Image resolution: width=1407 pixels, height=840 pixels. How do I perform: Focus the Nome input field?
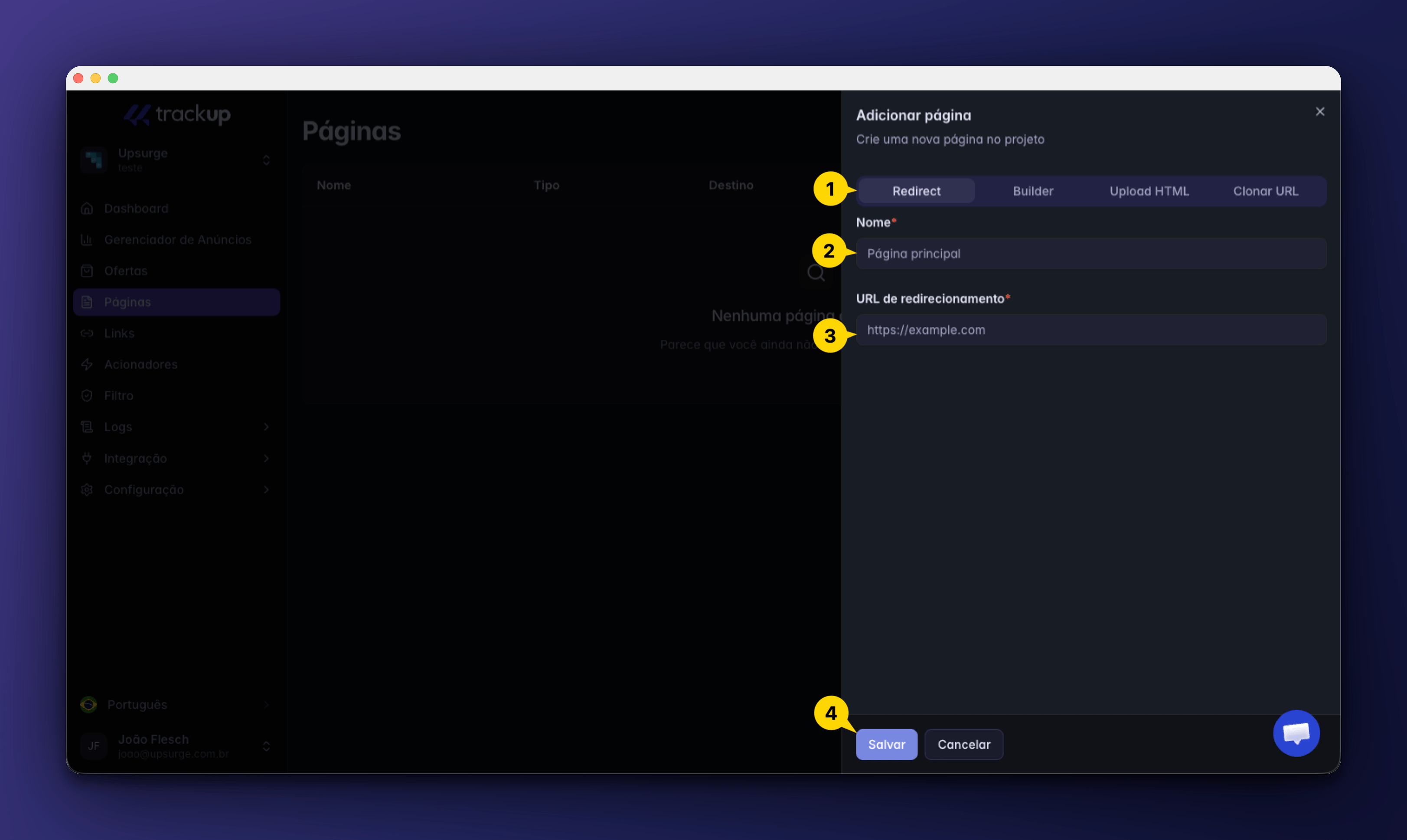[1091, 253]
